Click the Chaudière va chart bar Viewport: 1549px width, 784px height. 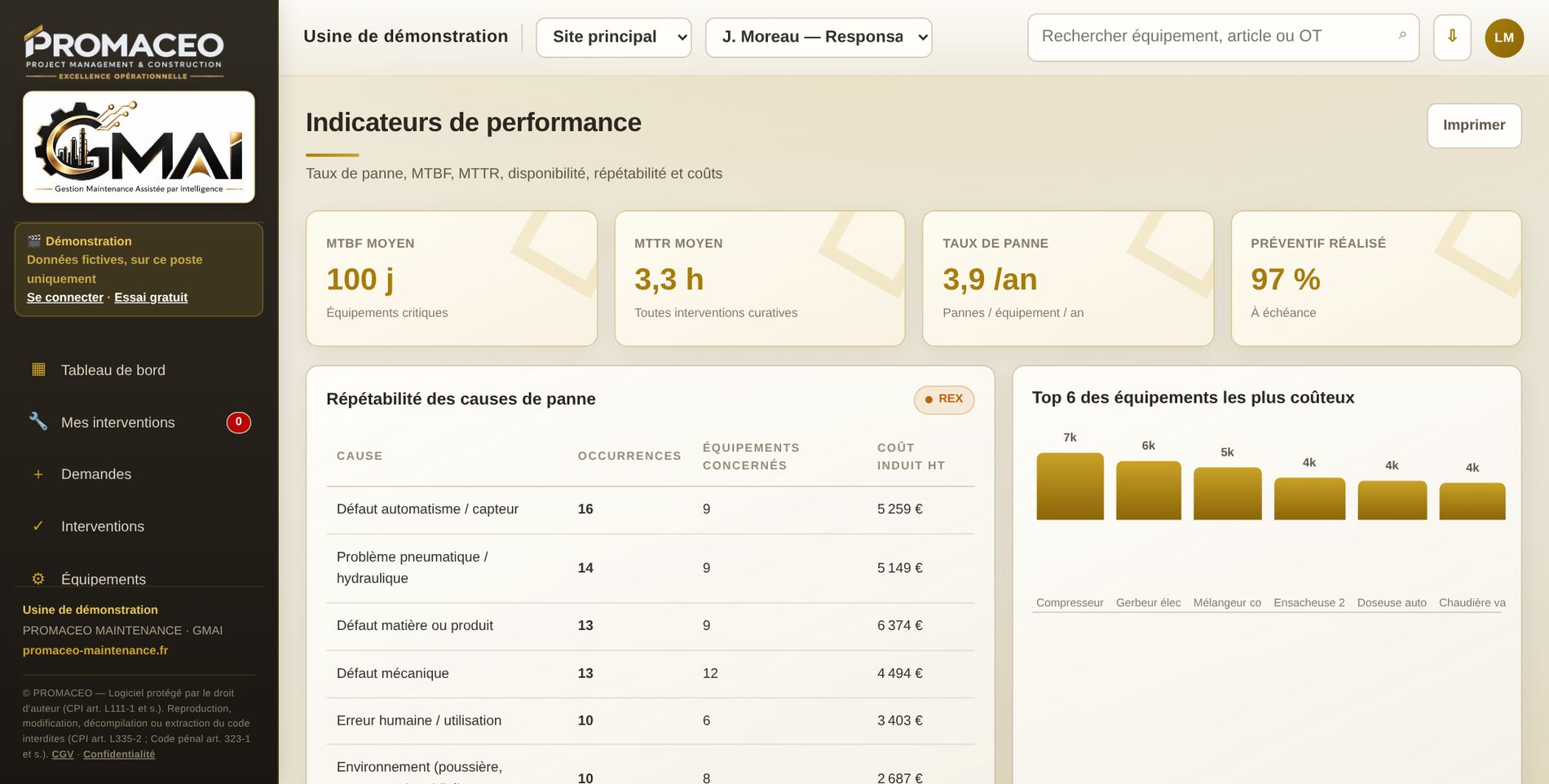coord(1472,501)
